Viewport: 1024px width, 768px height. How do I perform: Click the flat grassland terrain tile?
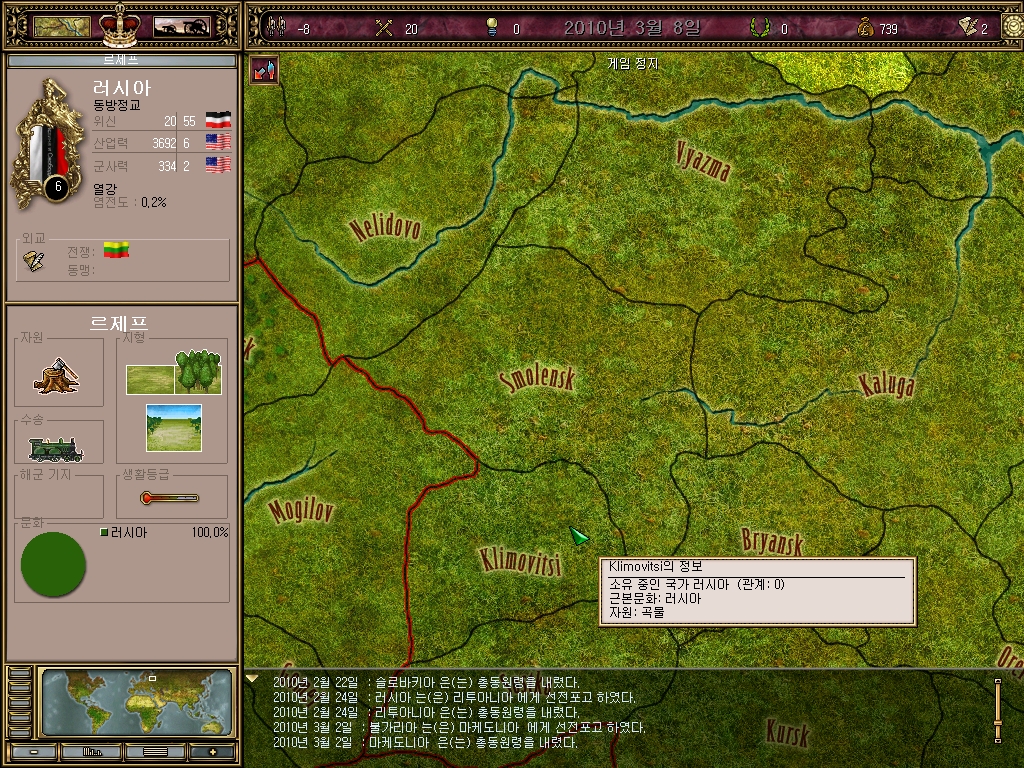pyautogui.click(x=150, y=380)
